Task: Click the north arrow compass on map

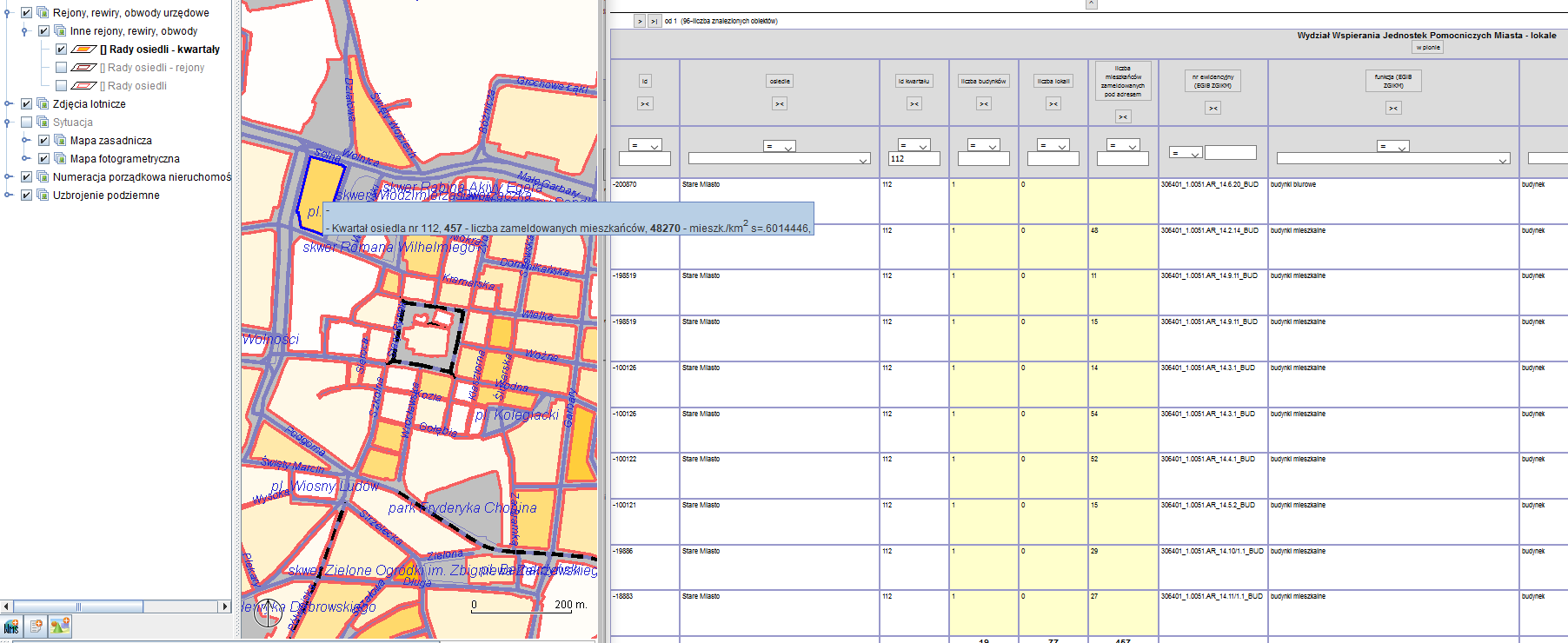Action: [269, 613]
